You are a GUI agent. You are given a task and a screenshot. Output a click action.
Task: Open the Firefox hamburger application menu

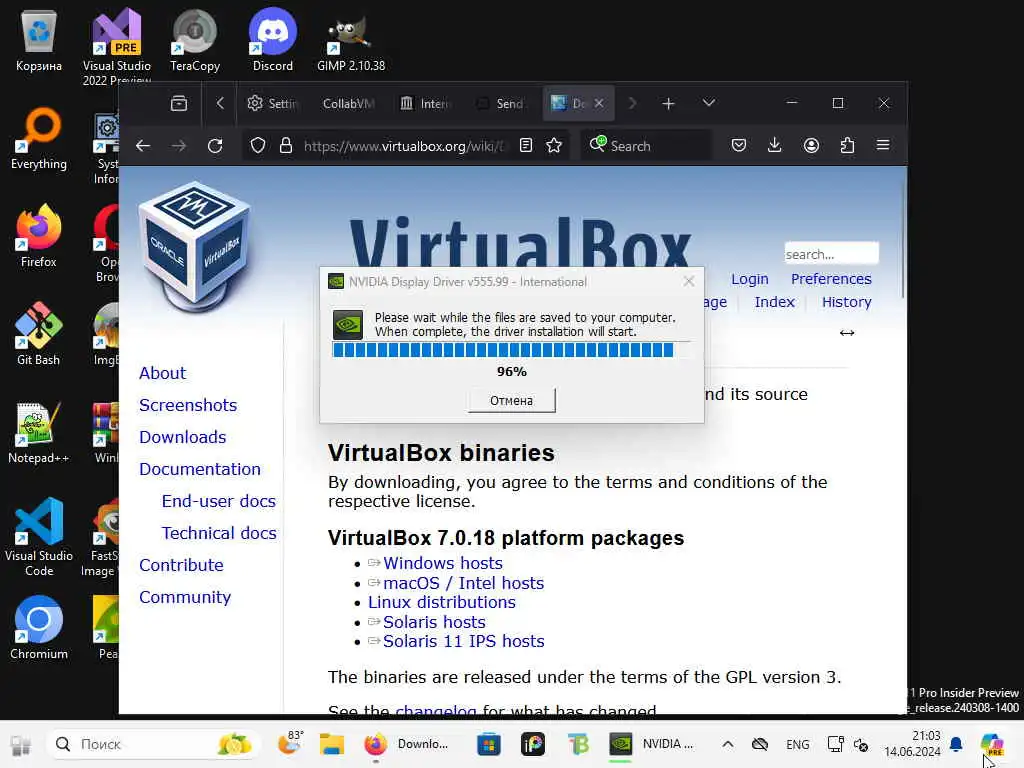click(x=883, y=145)
